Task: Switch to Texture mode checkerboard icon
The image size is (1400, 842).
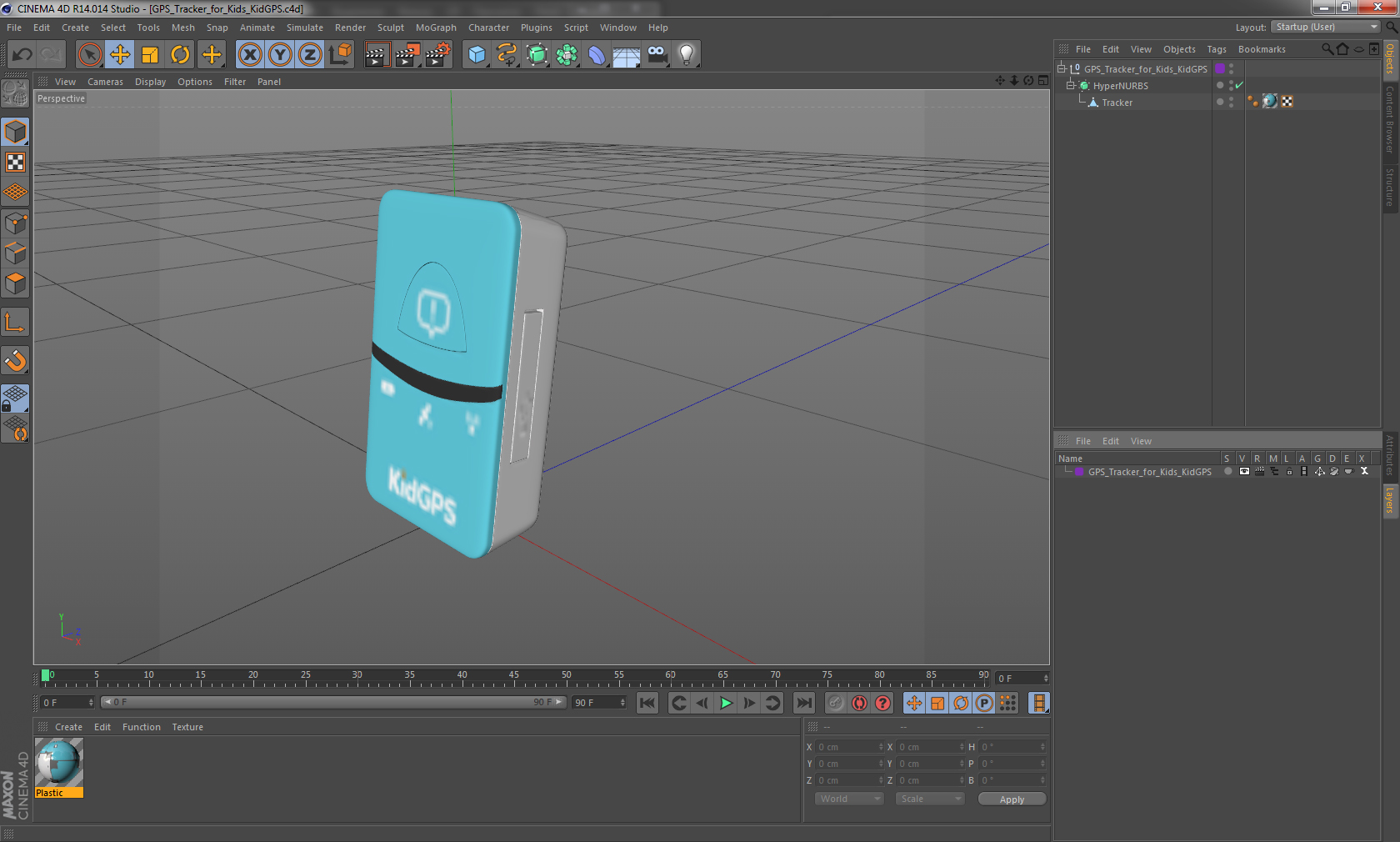Action: click(16, 163)
